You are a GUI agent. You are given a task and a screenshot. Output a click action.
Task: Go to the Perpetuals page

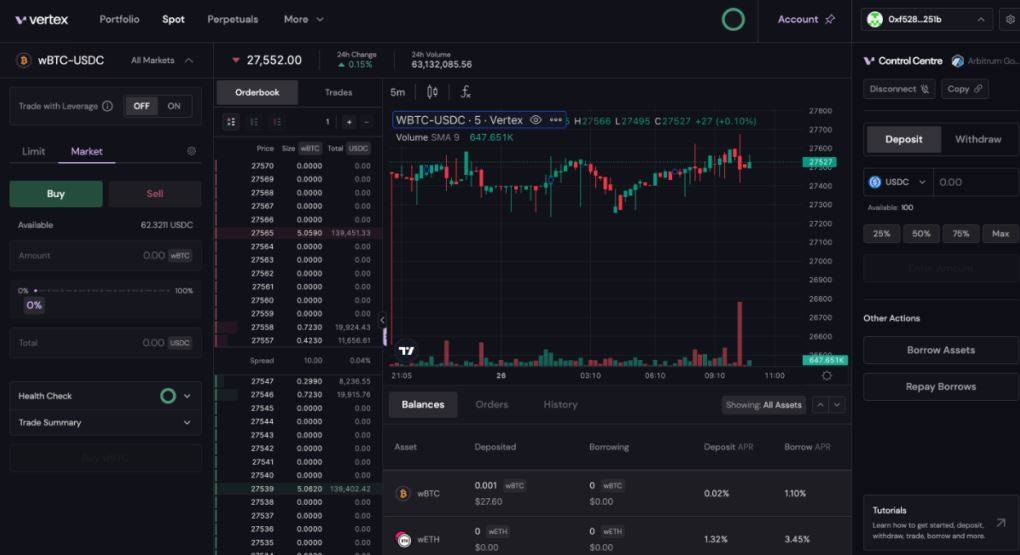233,20
